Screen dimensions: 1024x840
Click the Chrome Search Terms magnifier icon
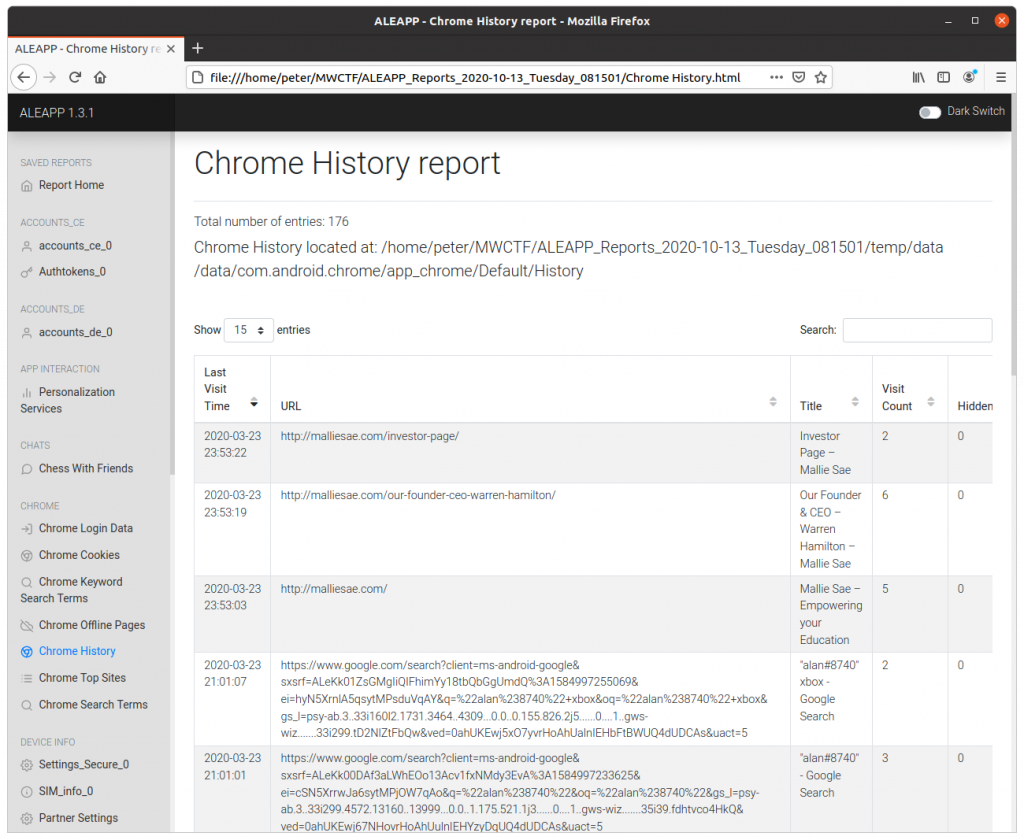[27, 705]
